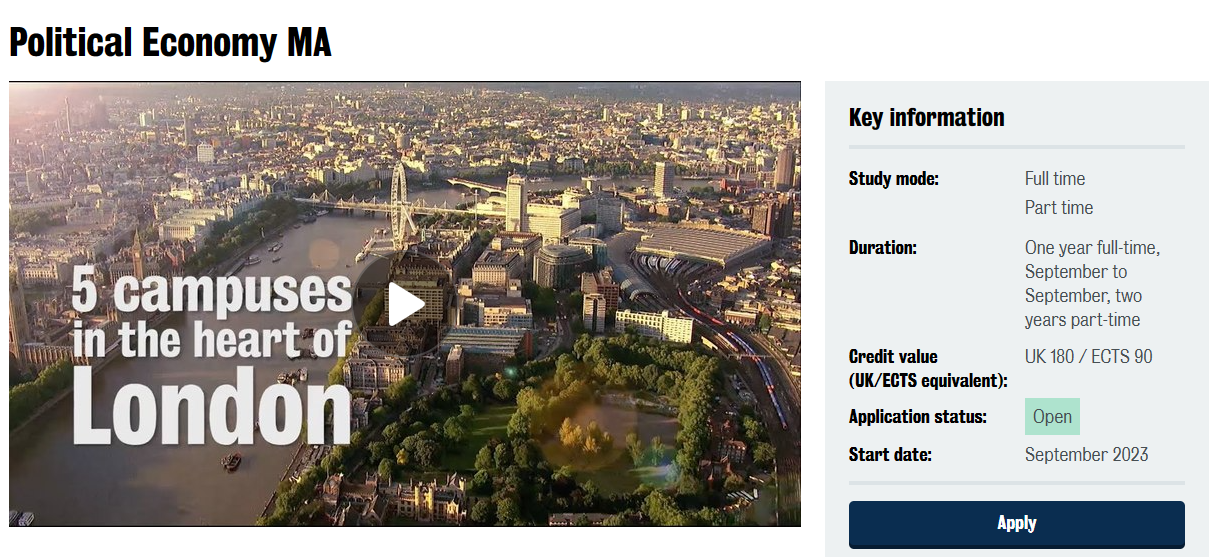Click the Start date label

pyautogui.click(x=890, y=455)
